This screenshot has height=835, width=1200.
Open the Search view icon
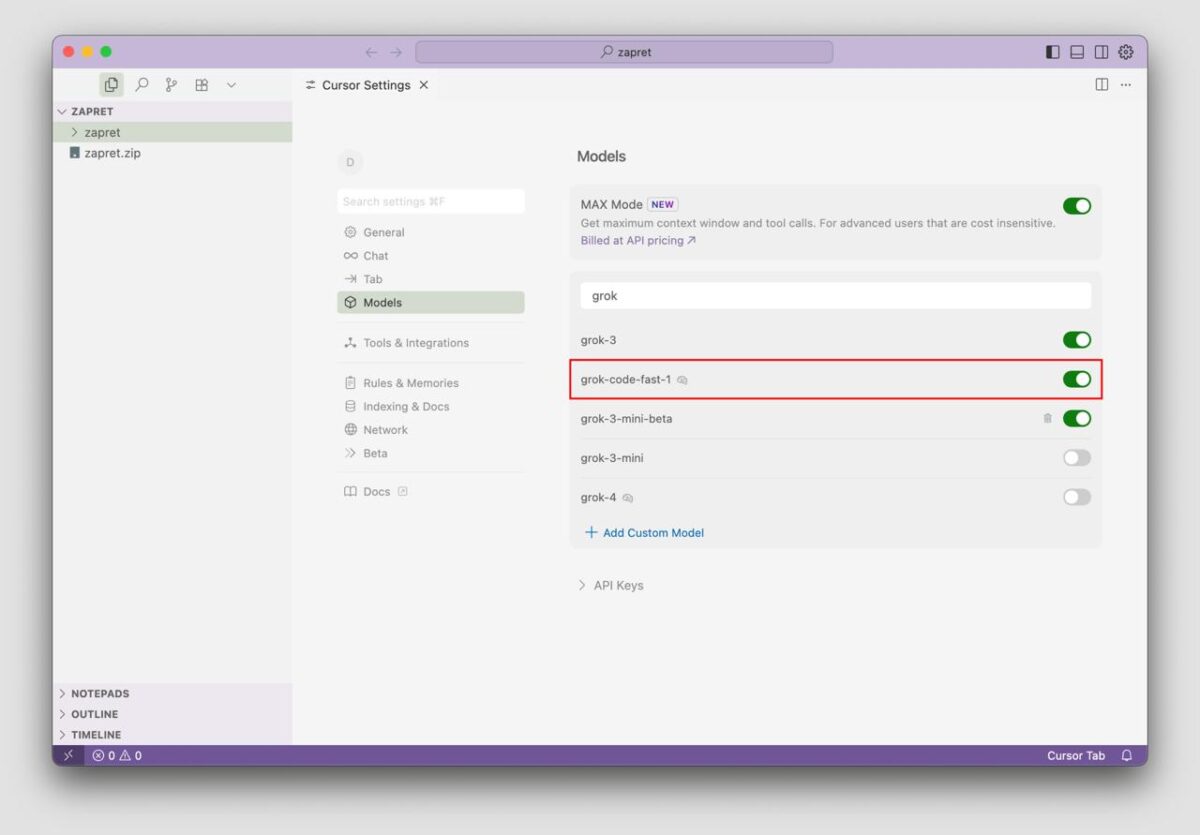tap(142, 85)
